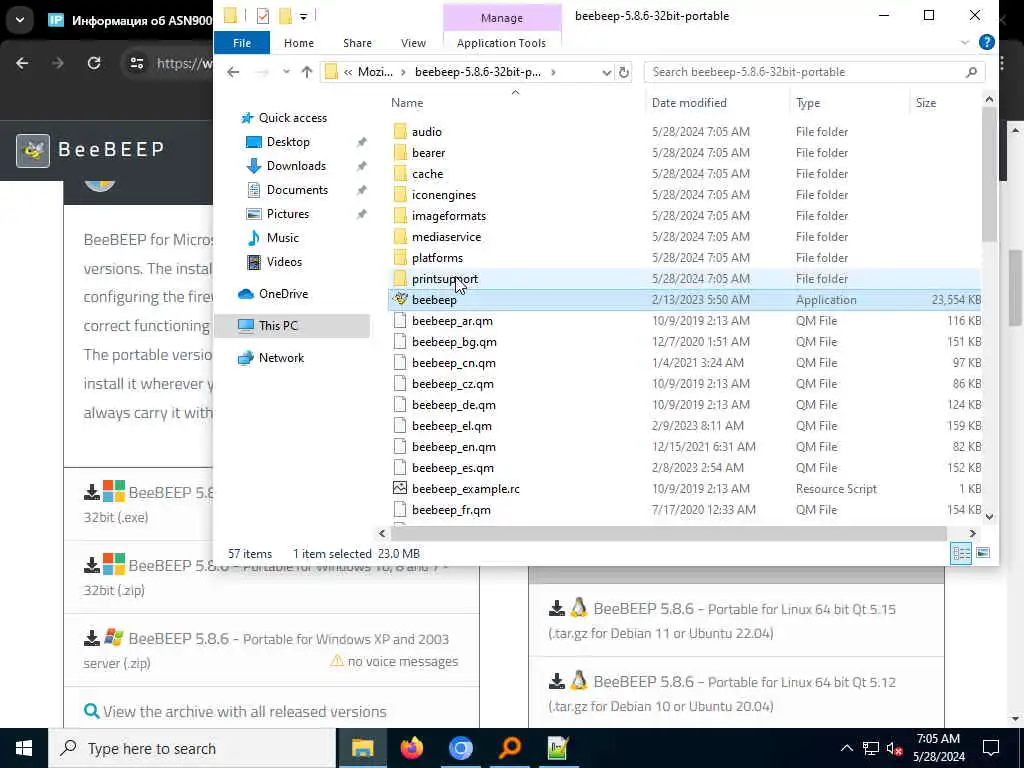
Task: Open the blue browser taskbar icon
Action: coord(460,748)
